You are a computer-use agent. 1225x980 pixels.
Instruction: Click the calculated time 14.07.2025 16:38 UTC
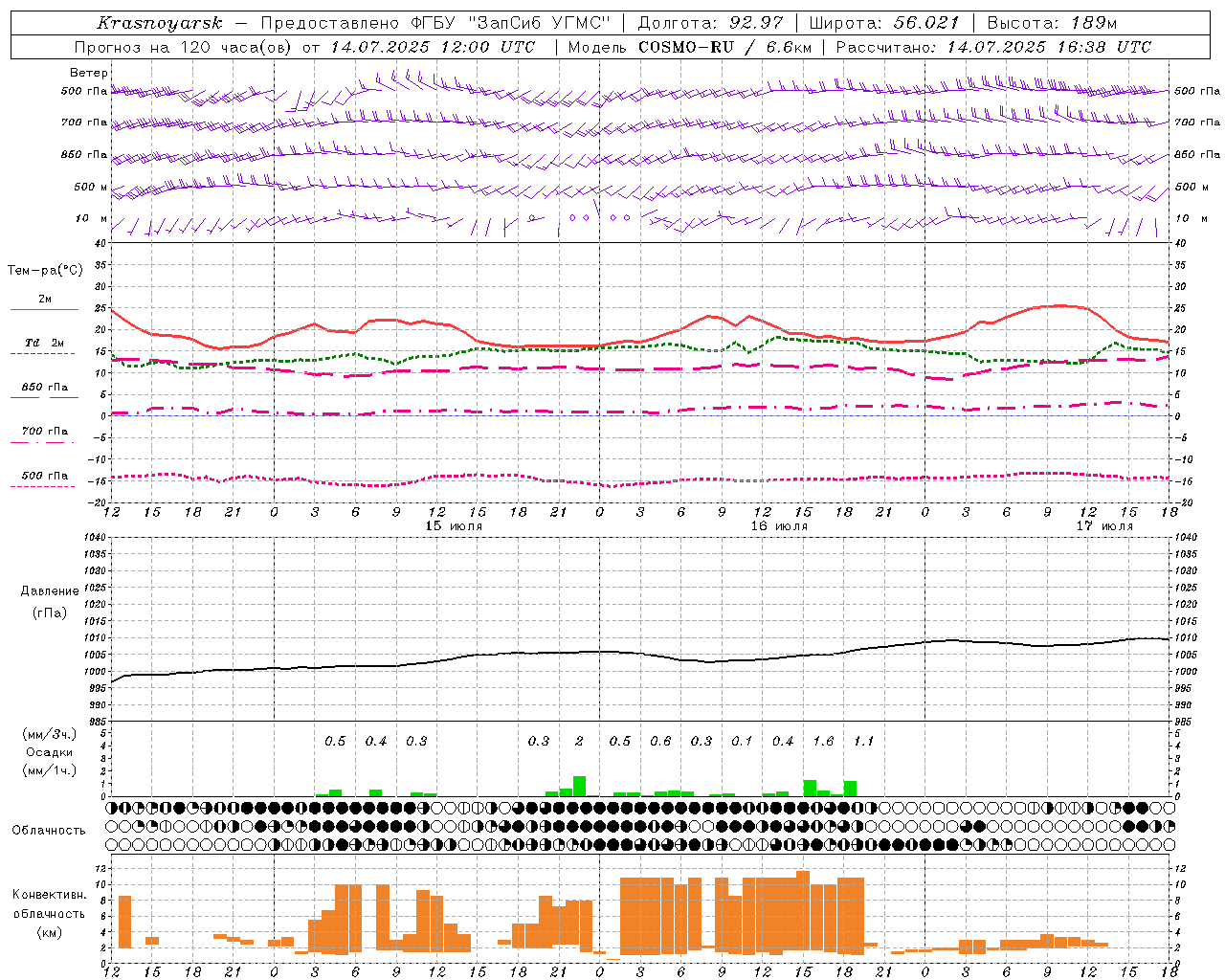point(1049,47)
